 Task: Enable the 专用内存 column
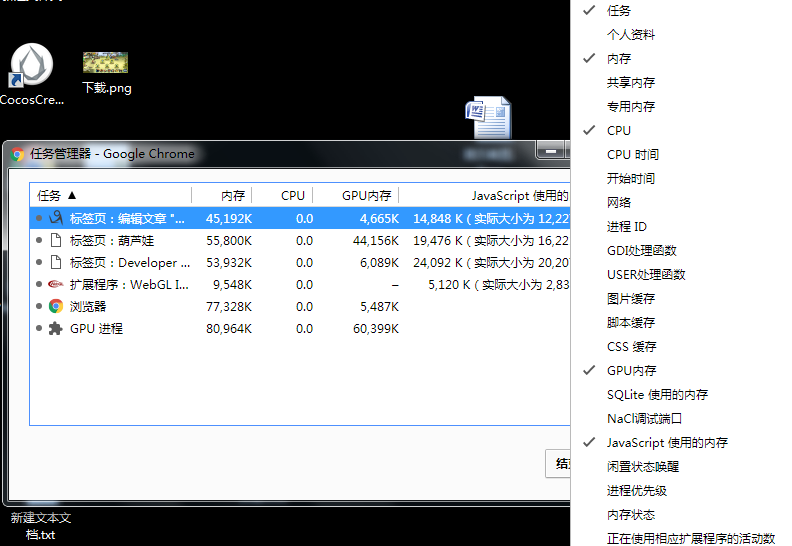pyautogui.click(x=631, y=107)
